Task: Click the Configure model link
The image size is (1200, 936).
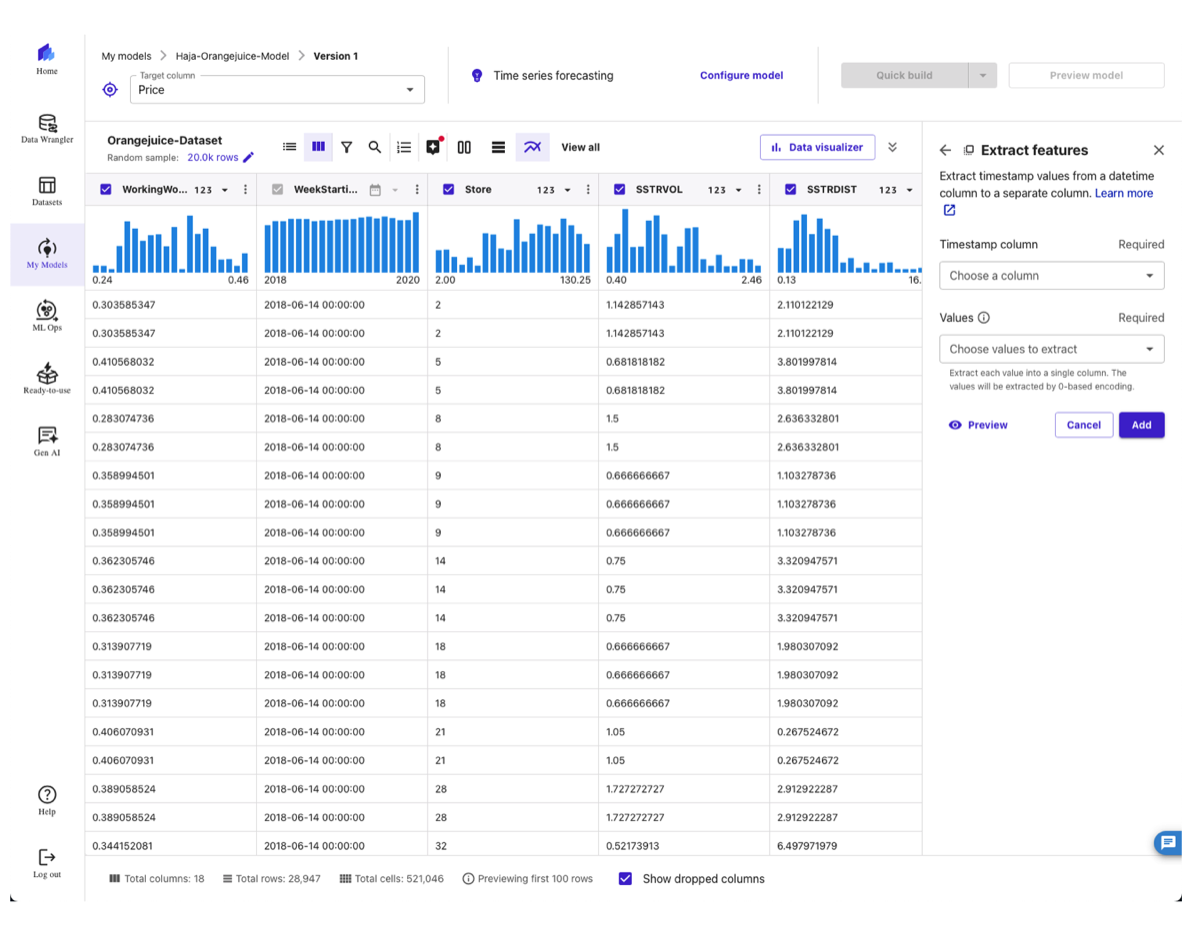Action: click(741, 75)
